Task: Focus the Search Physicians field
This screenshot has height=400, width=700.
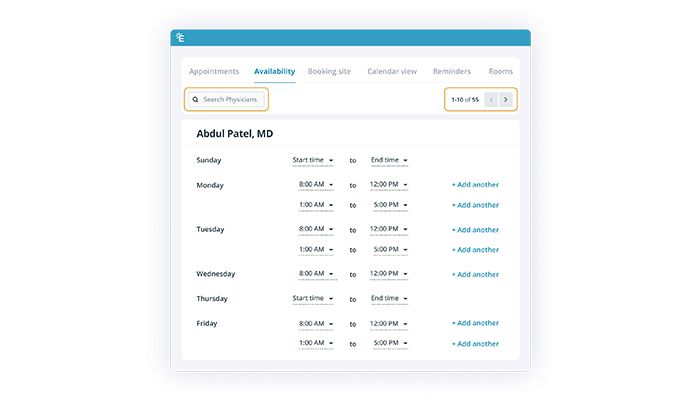Action: [226, 100]
